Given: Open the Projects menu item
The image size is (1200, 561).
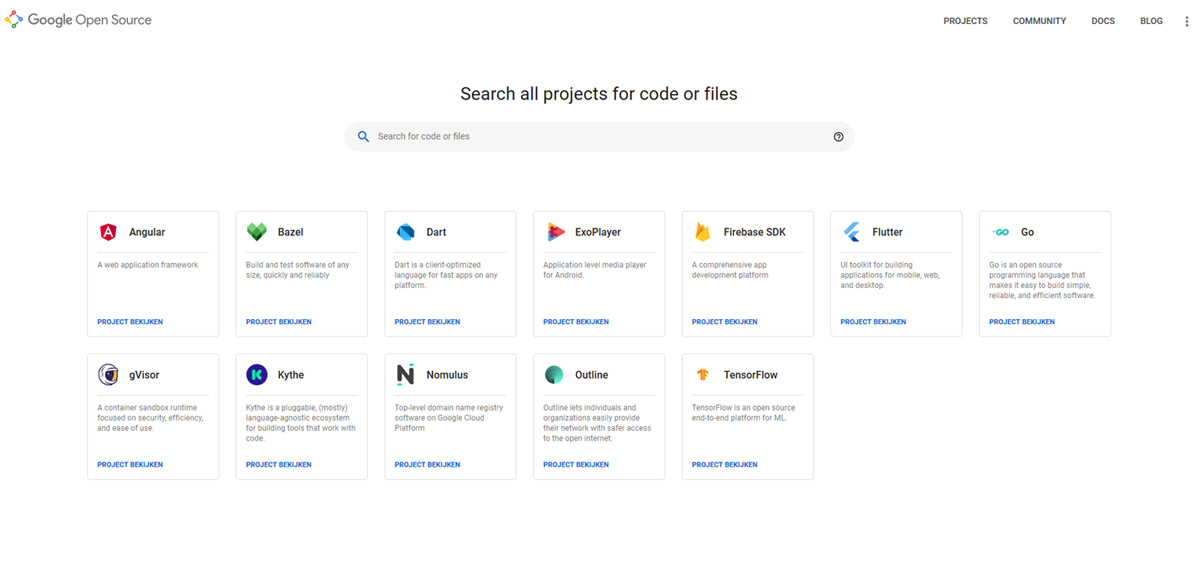Looking at the screenshot, I should [965, 21].
